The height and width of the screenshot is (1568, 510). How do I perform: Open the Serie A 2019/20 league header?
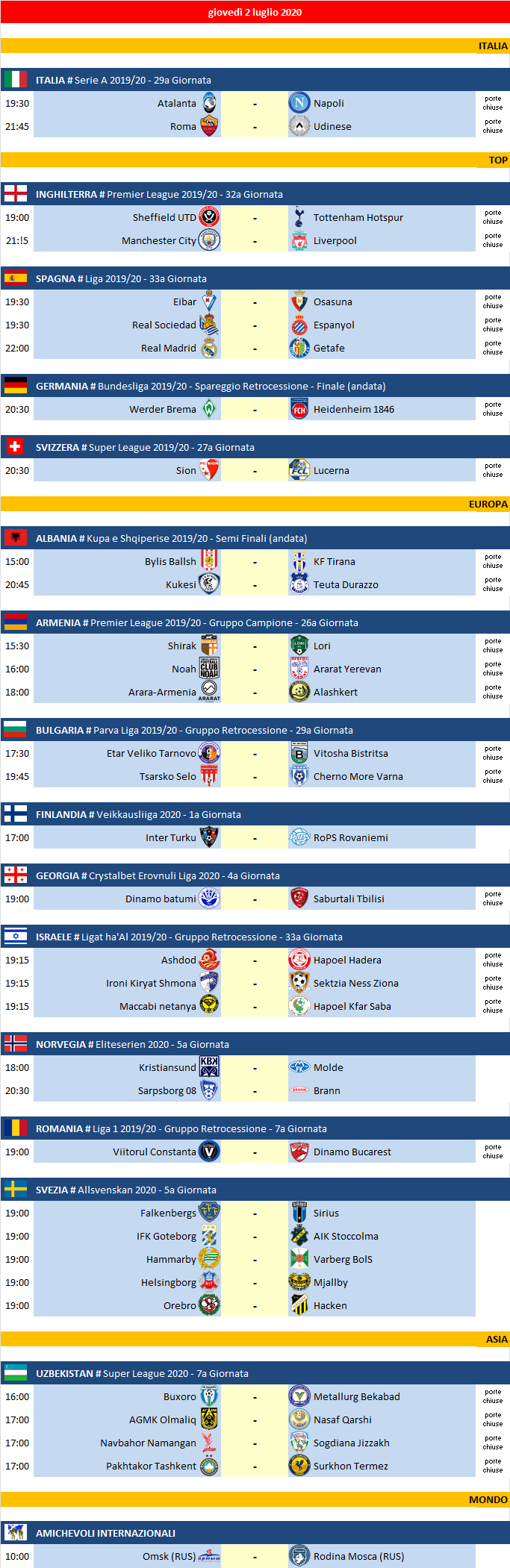coord(123,80)
